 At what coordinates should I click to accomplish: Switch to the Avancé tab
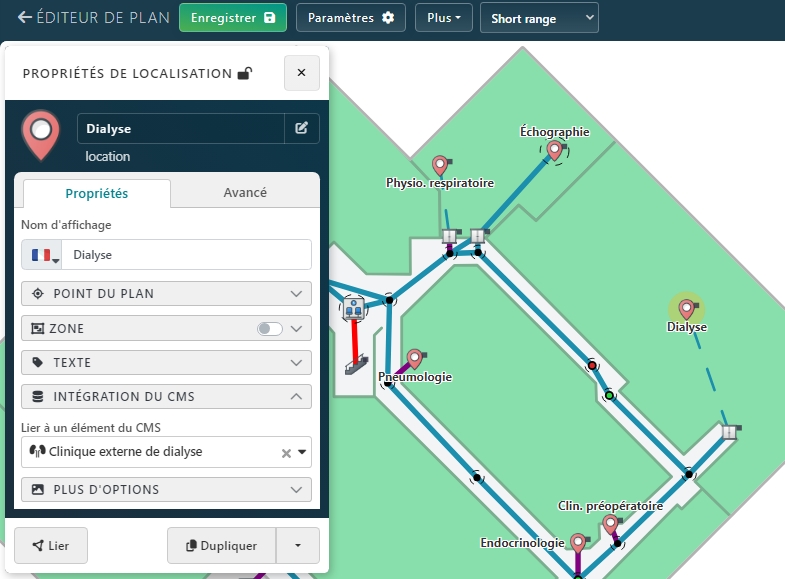(245, 193)
